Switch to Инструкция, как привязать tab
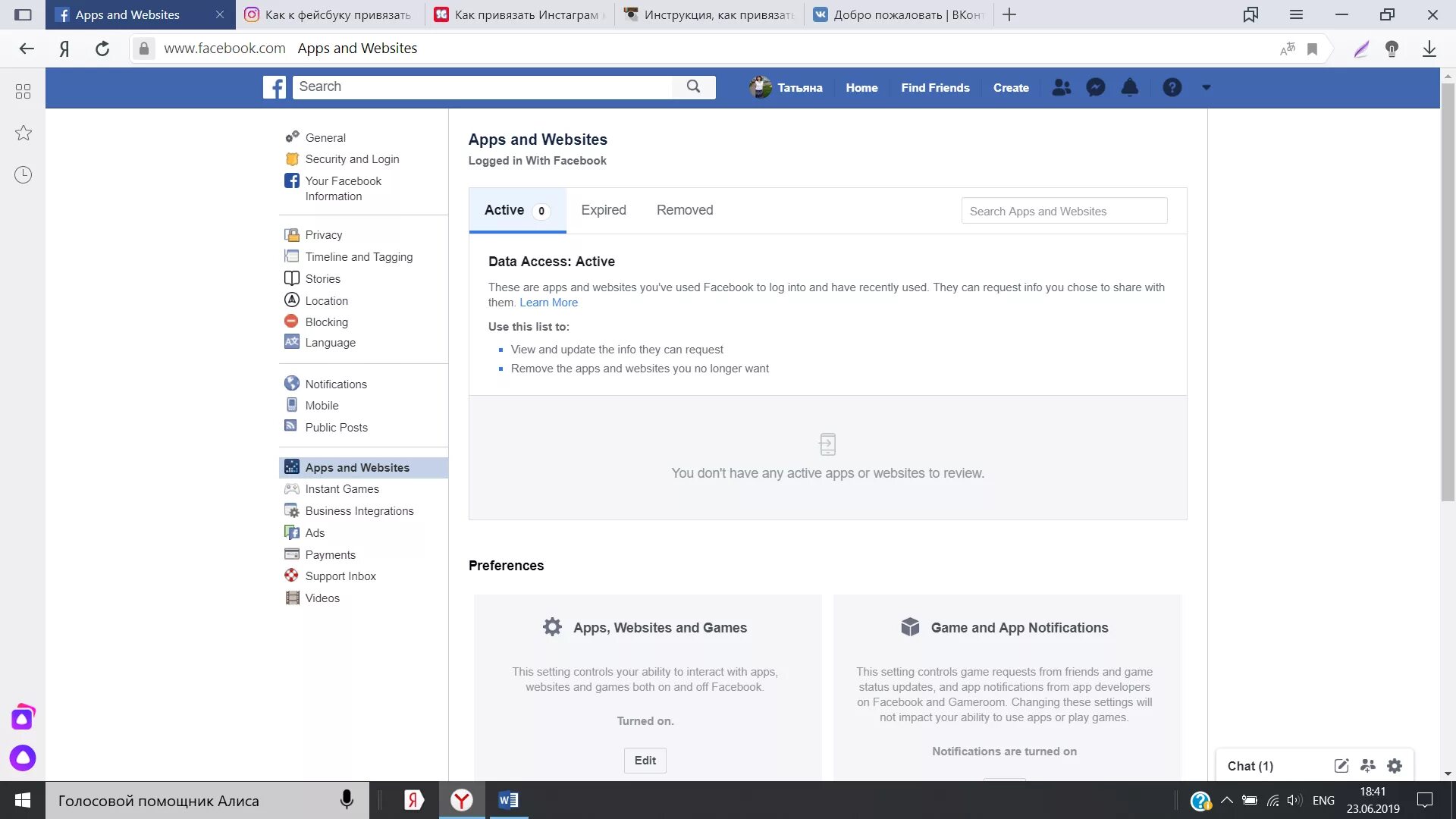The width and height of the screenshot is (1456, 819). 709,14
